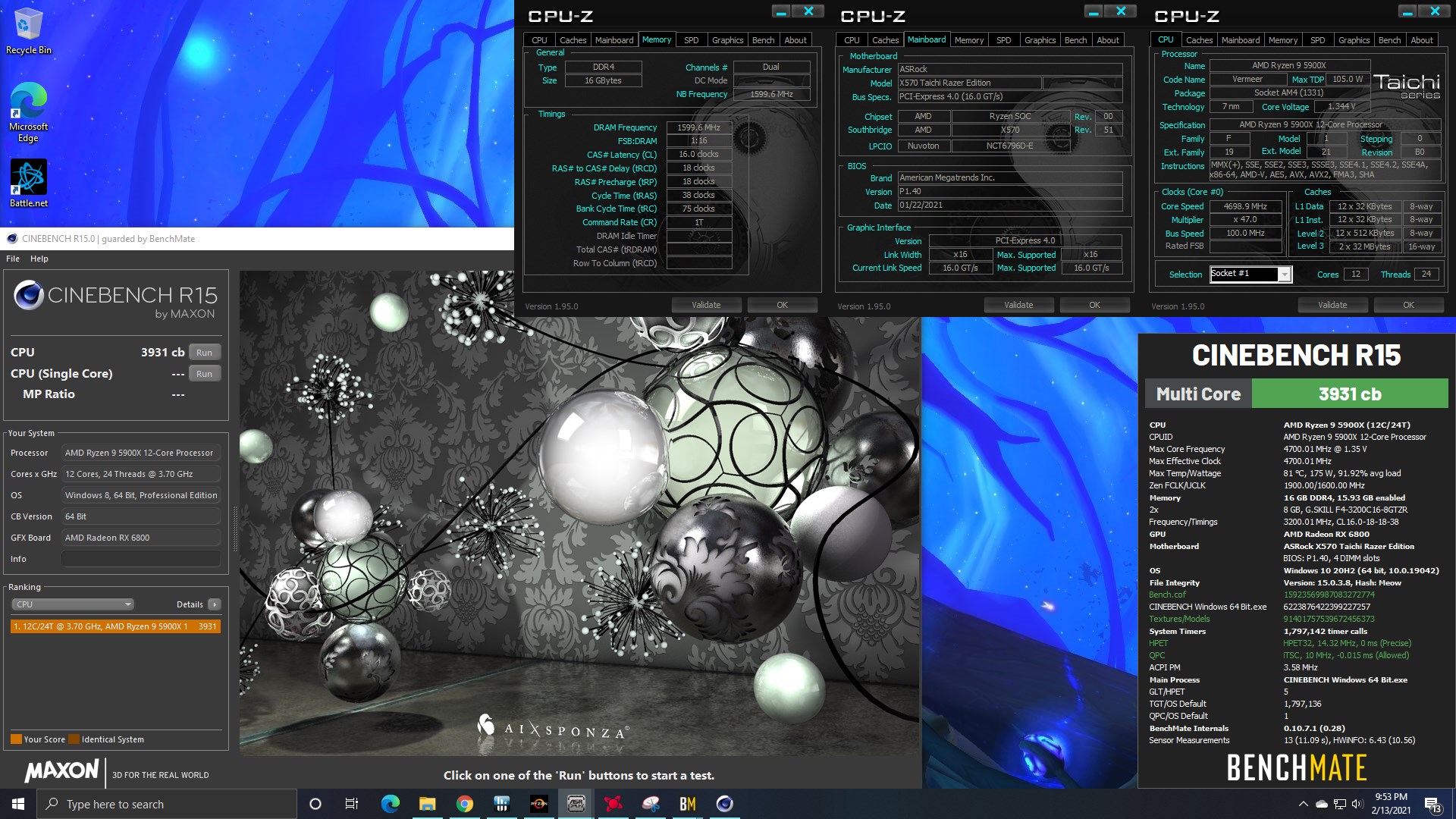This screenshot has height=819, width=1456.
Task: Open Microsoft Edge desktop shortcut
Action: [28, 112]
